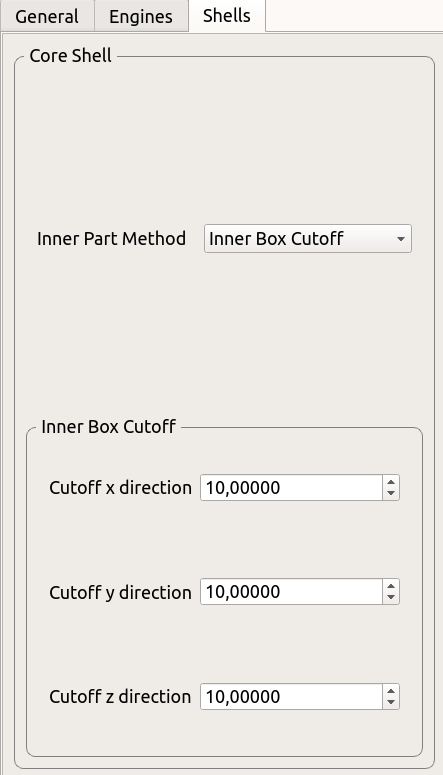Viewport: 443px width, 775px height.
Task: Select the Shells tab
Action: [227, 15]
